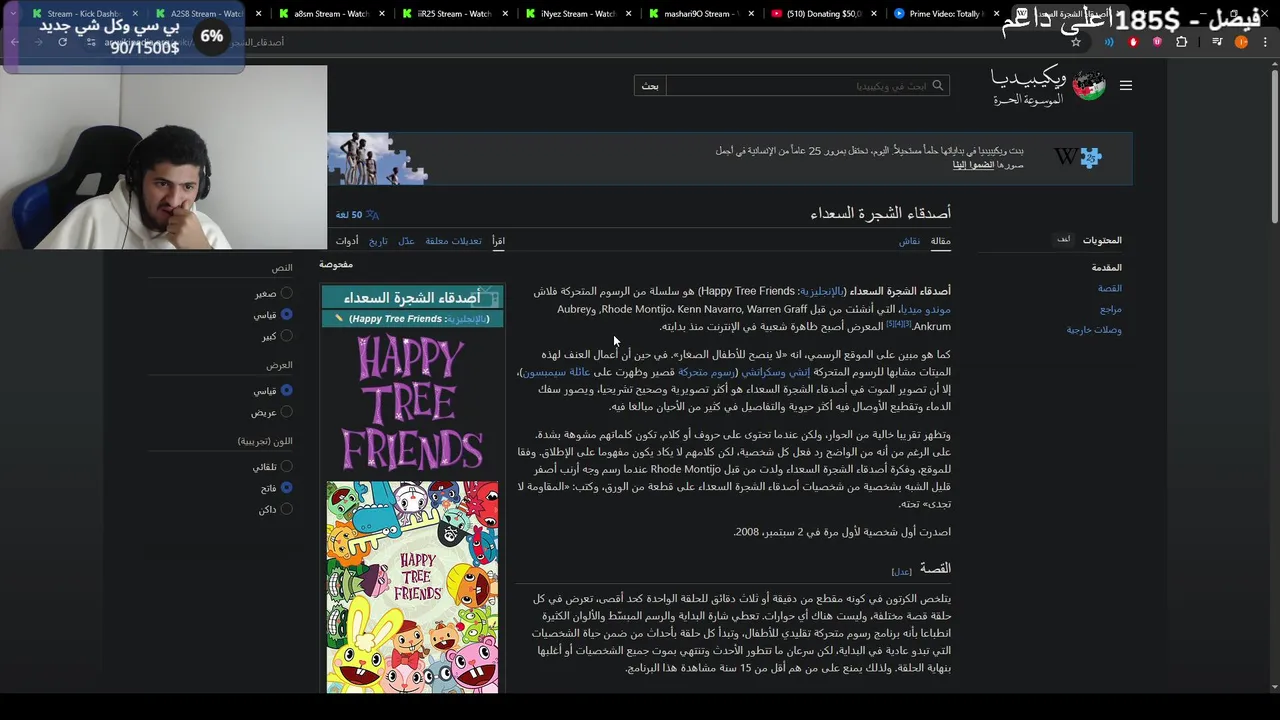Open the browser three-dot menu
Screen dimensions: 1280x720
pos(1264,42)
